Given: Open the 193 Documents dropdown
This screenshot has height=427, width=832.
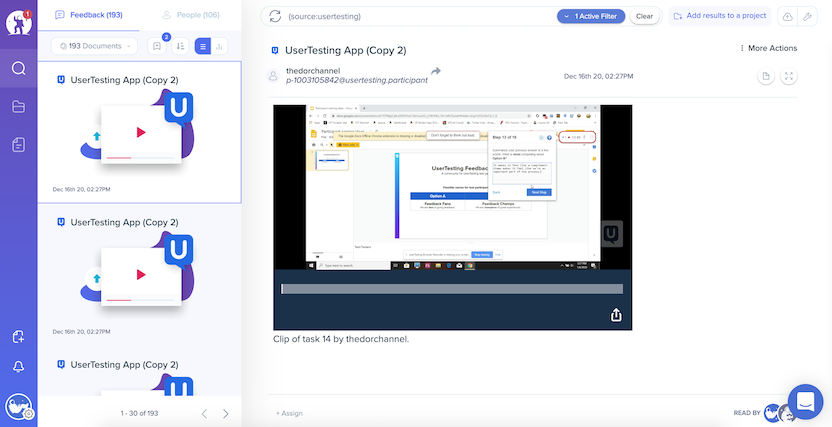Looking at the screenshot, I should point(94,46).
